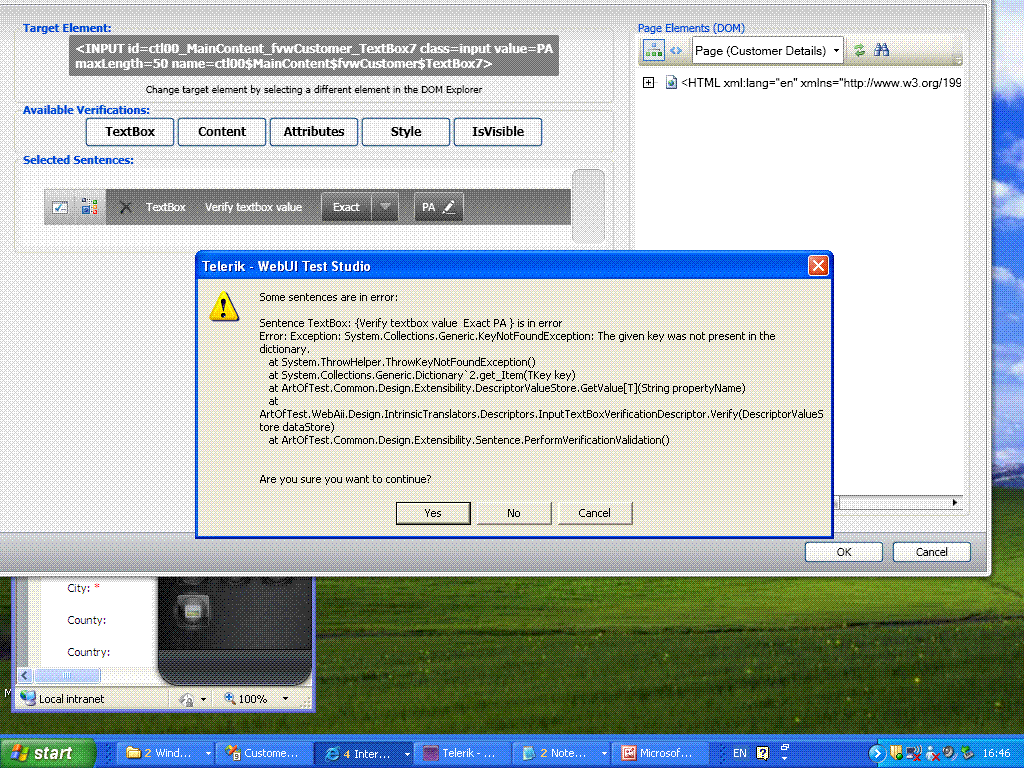Click the 'Country:' label in browser
Image resolution: width=1024 pixels, height=768 pixels.
point(89,652)
